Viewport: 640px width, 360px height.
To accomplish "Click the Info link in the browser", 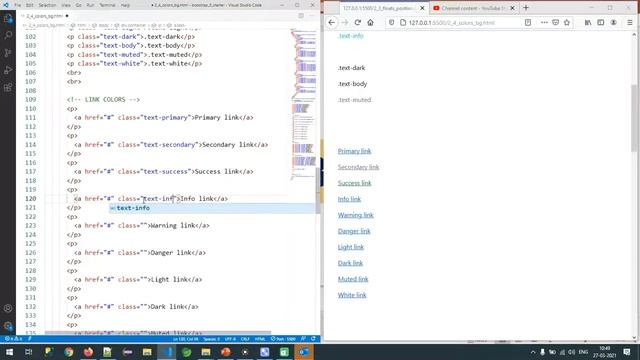I will point(349,199).
